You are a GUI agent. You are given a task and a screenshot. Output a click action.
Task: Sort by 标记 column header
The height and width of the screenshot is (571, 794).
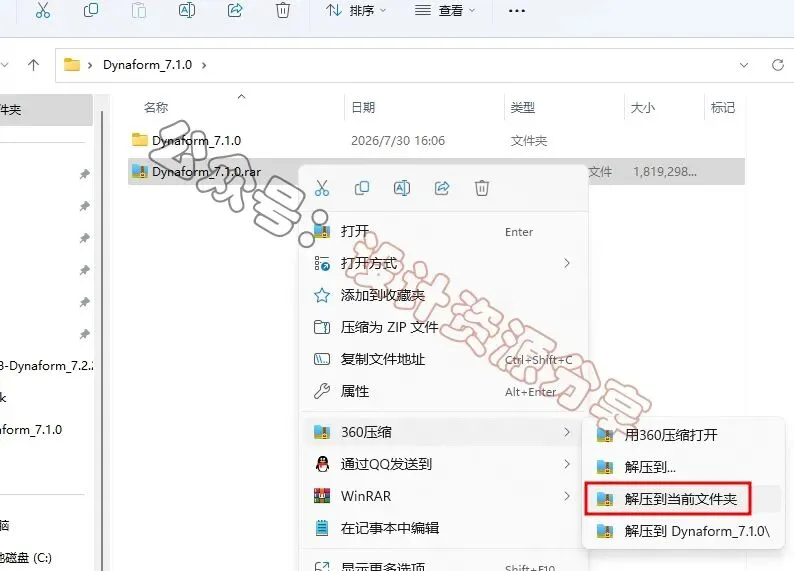pos(723,107)
